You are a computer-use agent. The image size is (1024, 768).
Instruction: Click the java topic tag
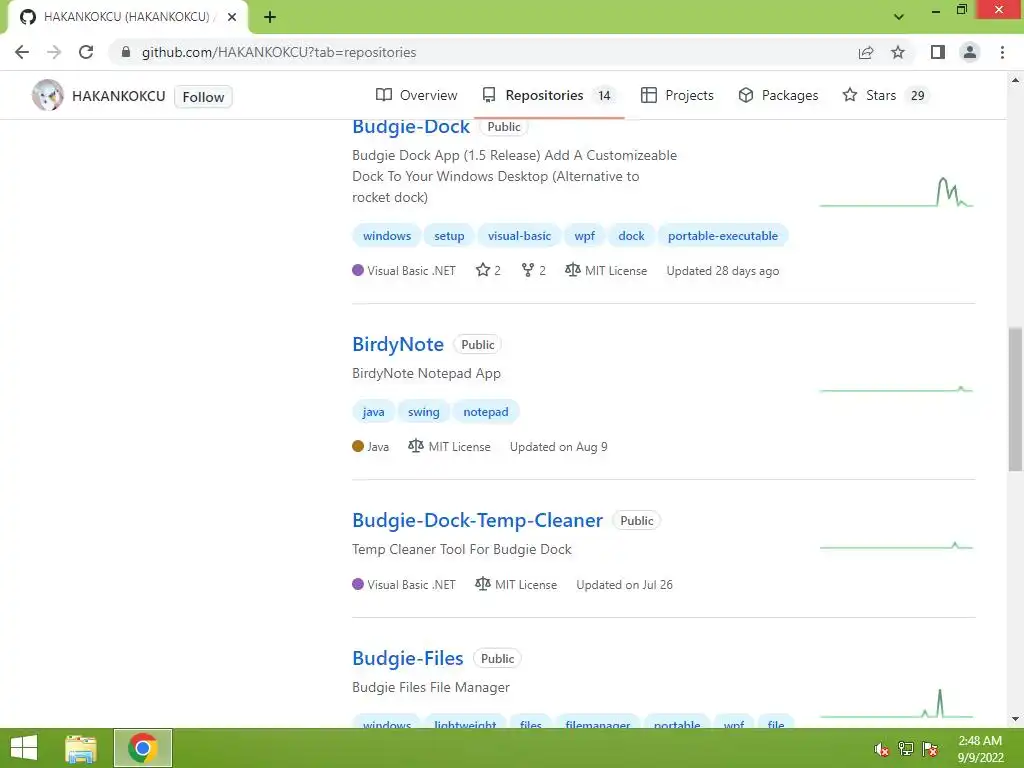coord(374,412)
